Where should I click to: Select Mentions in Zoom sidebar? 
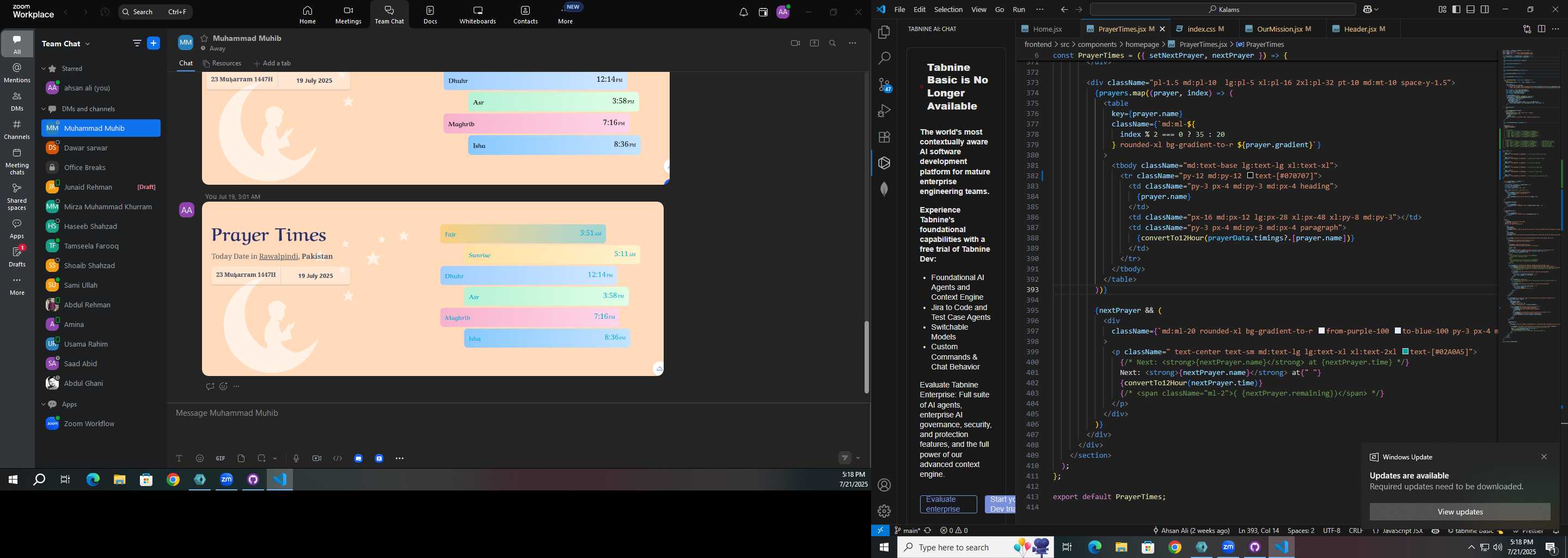(x=17, y=73)
